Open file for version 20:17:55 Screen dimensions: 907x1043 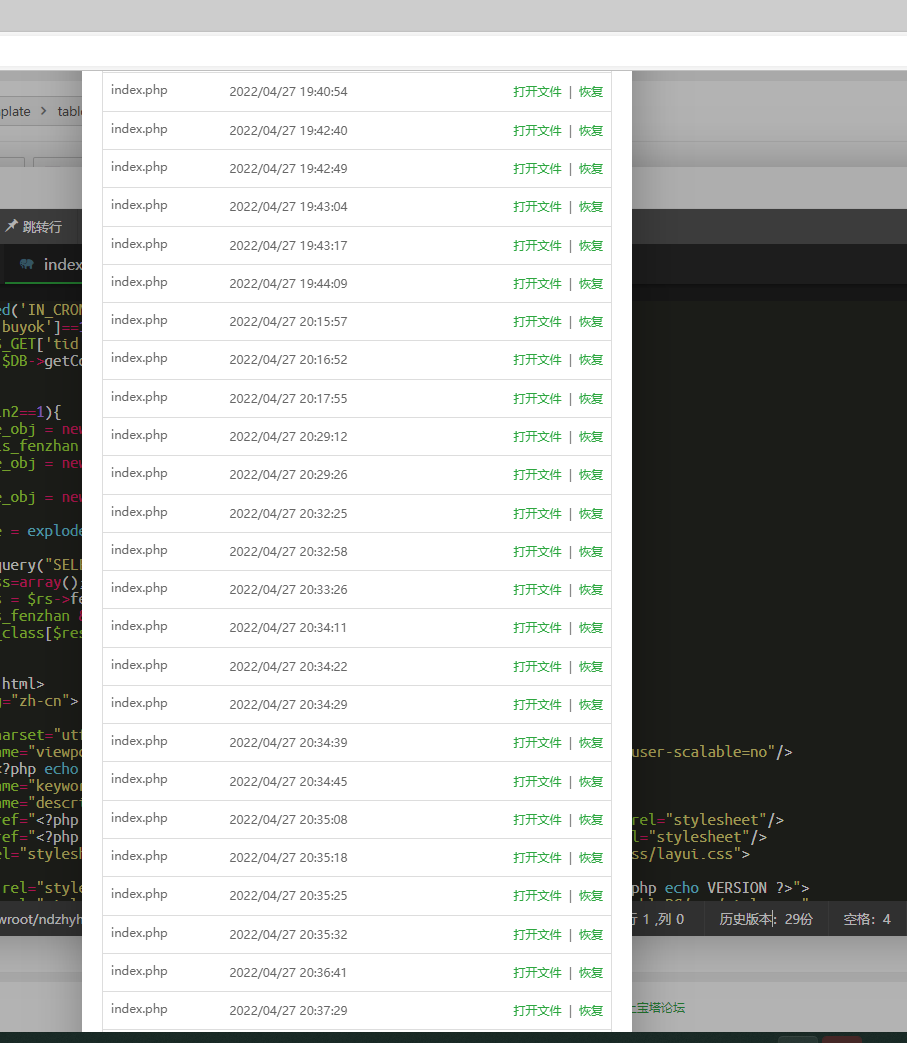(537, 398)
